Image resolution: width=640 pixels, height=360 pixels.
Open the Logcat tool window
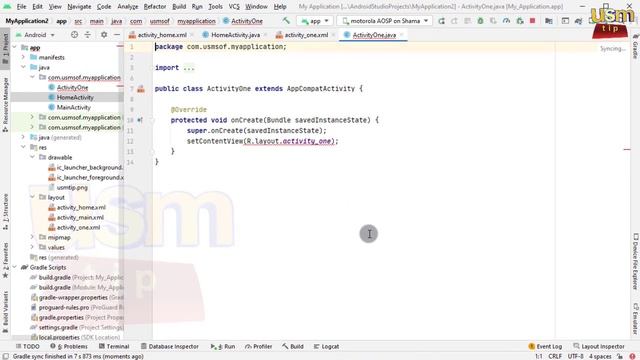[326, 346]
